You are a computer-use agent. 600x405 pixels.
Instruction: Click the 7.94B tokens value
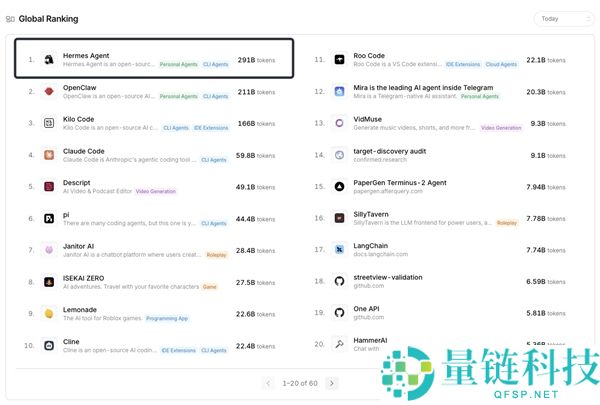pos(546,187)
